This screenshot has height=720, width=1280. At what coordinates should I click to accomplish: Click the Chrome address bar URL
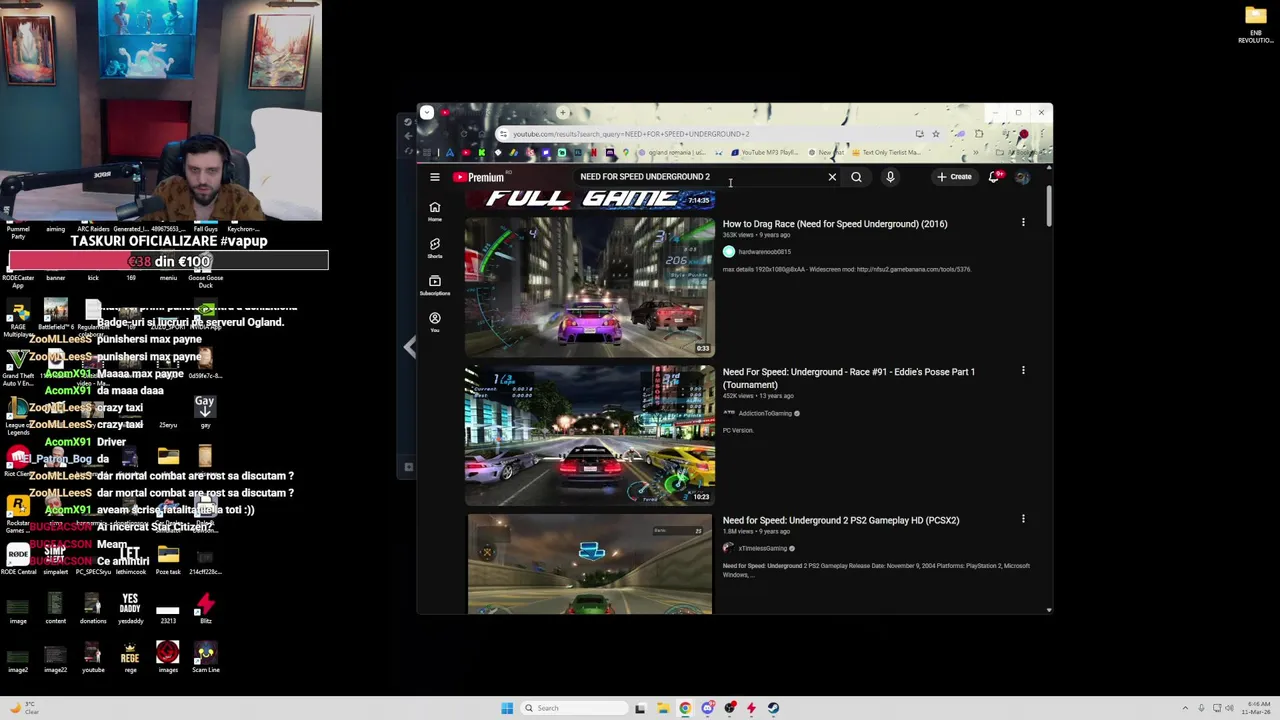point(631,134)
